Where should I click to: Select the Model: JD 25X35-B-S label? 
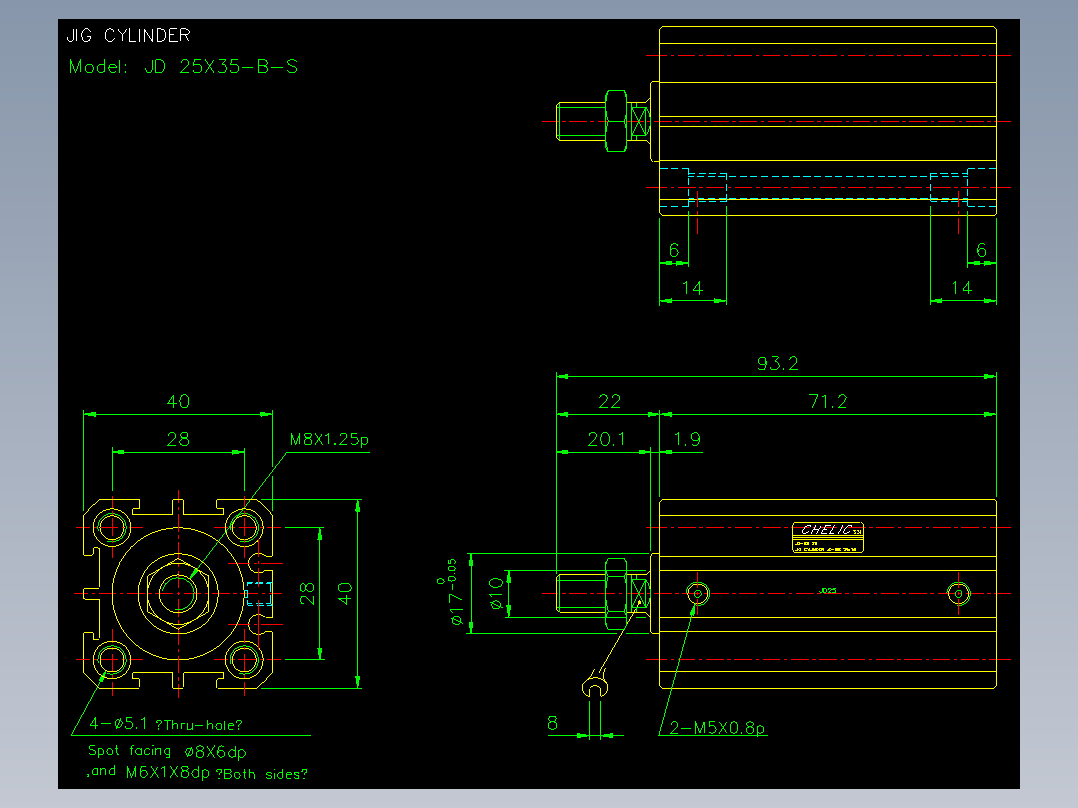[183, 67]
